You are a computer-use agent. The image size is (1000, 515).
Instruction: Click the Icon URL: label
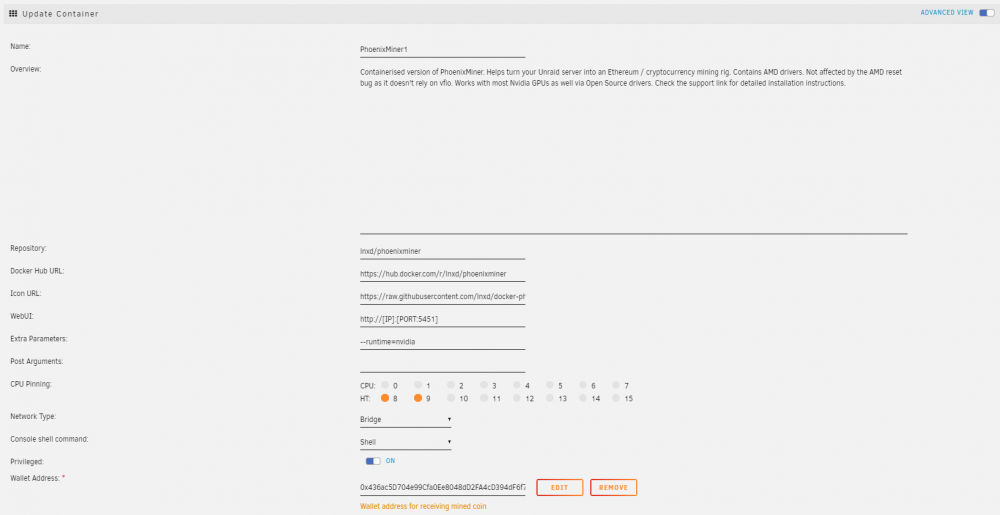click(x=26, y=293)
